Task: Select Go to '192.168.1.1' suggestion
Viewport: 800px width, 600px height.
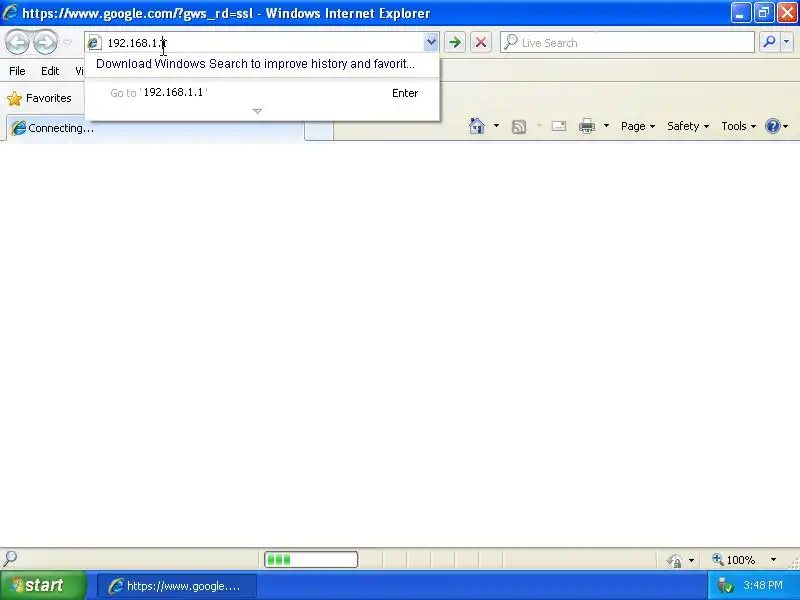Action: tap(262, 93)
